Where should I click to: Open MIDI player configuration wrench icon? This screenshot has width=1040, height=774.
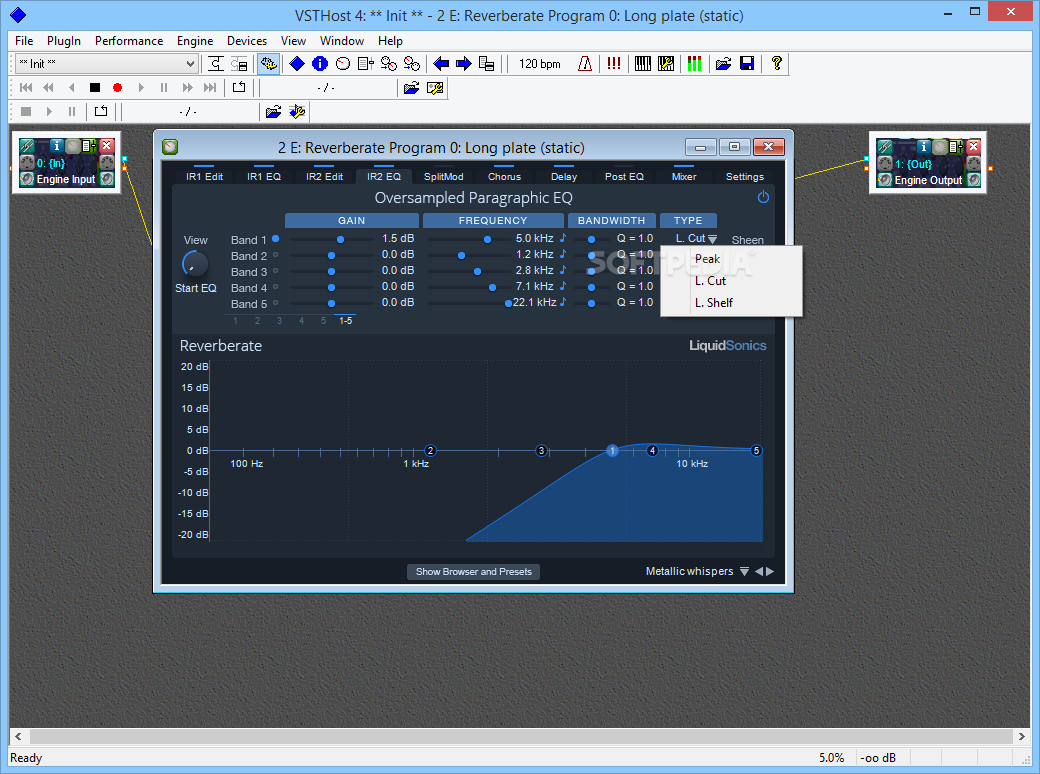click(435, 88)
